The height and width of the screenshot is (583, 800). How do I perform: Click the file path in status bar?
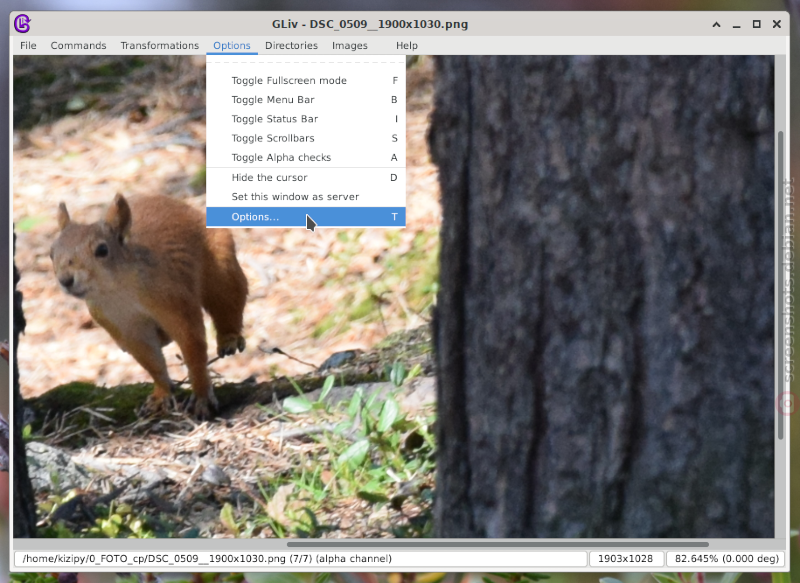[x=207, y=559]
